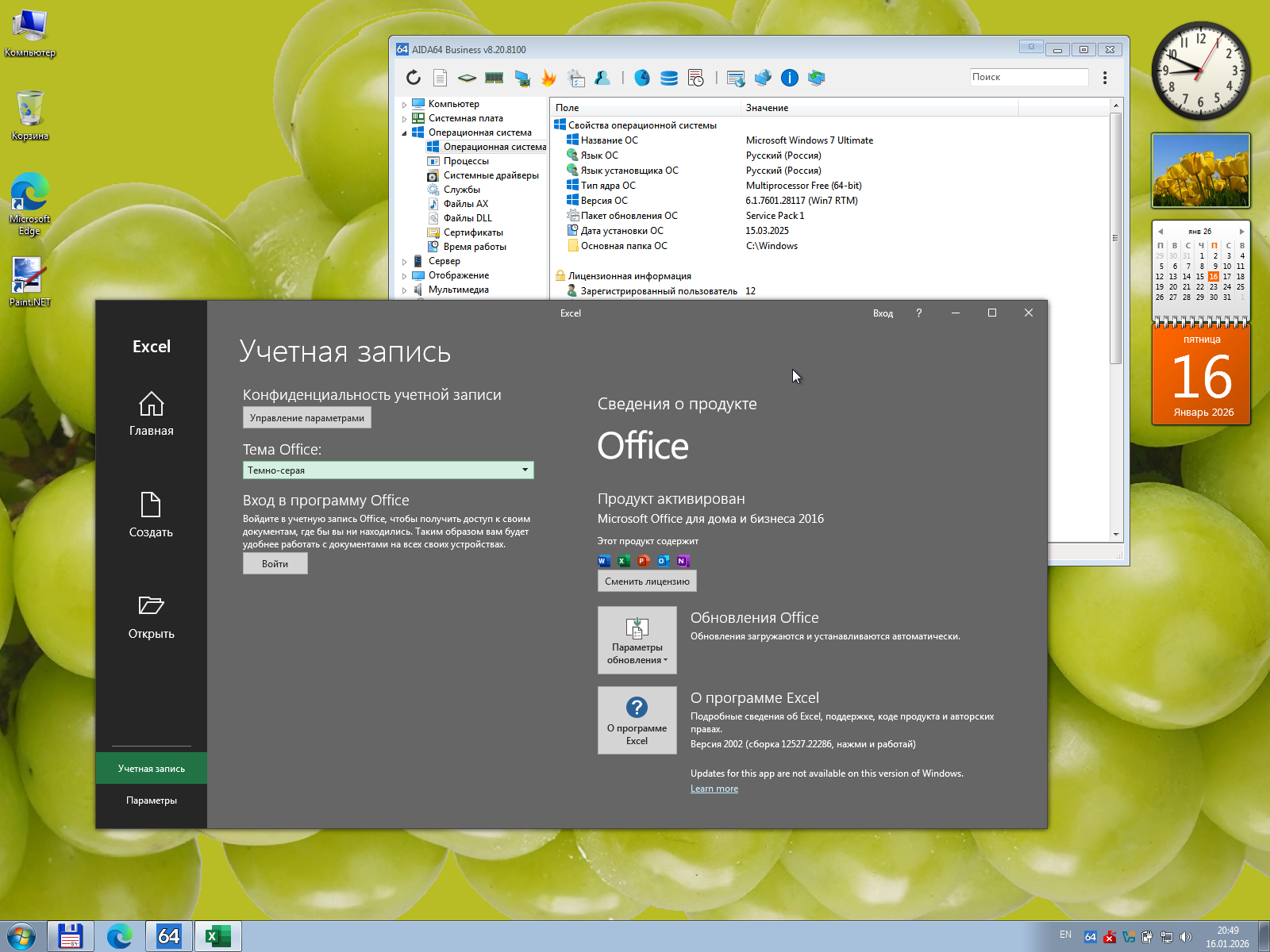
Task: Open the Тема Office dropdown
Action: coord(388,470)
